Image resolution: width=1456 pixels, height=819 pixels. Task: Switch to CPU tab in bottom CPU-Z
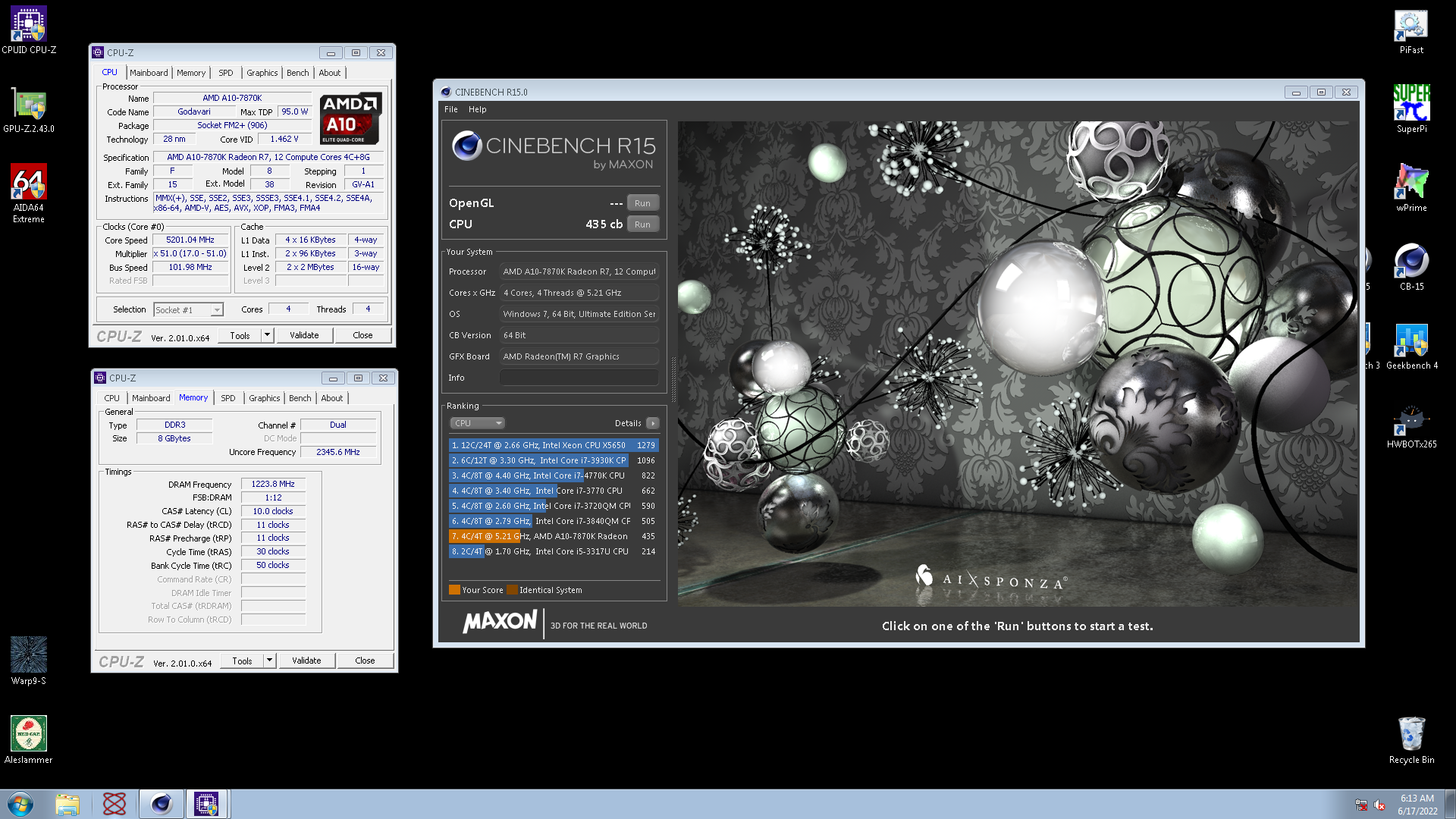(x=112, y=398)
